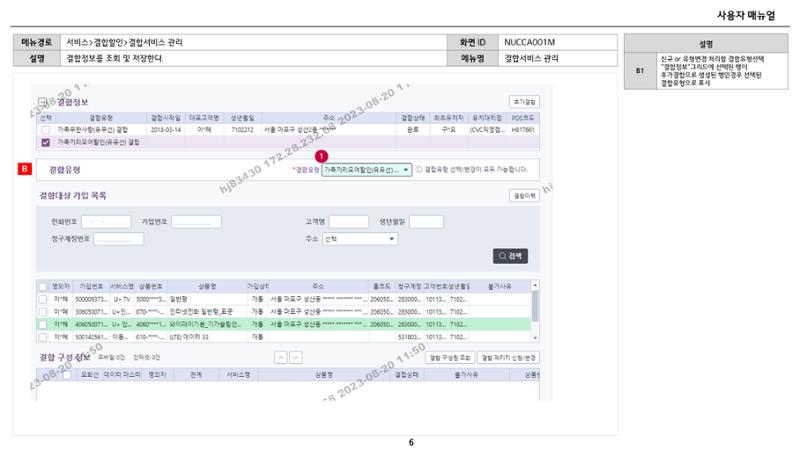Click the 결합이력 button
The height and width of the screenshot is (450, 800).
point(524,196)
